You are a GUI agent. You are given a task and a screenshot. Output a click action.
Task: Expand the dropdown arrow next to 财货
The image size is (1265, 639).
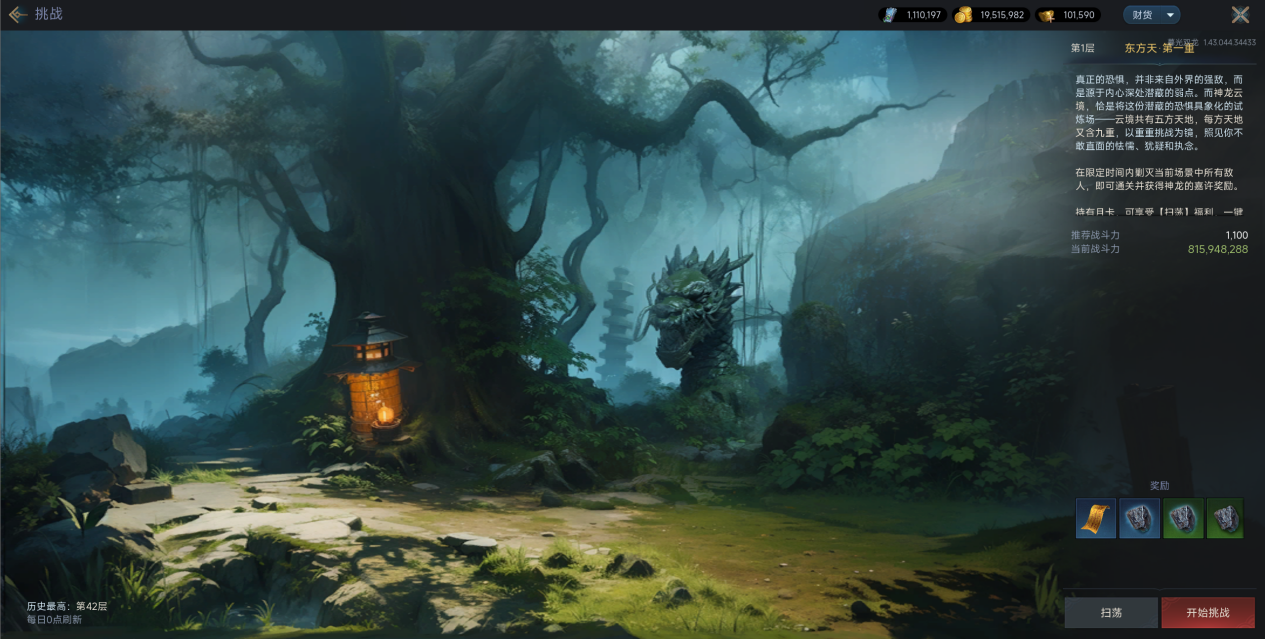[1170, 15]
